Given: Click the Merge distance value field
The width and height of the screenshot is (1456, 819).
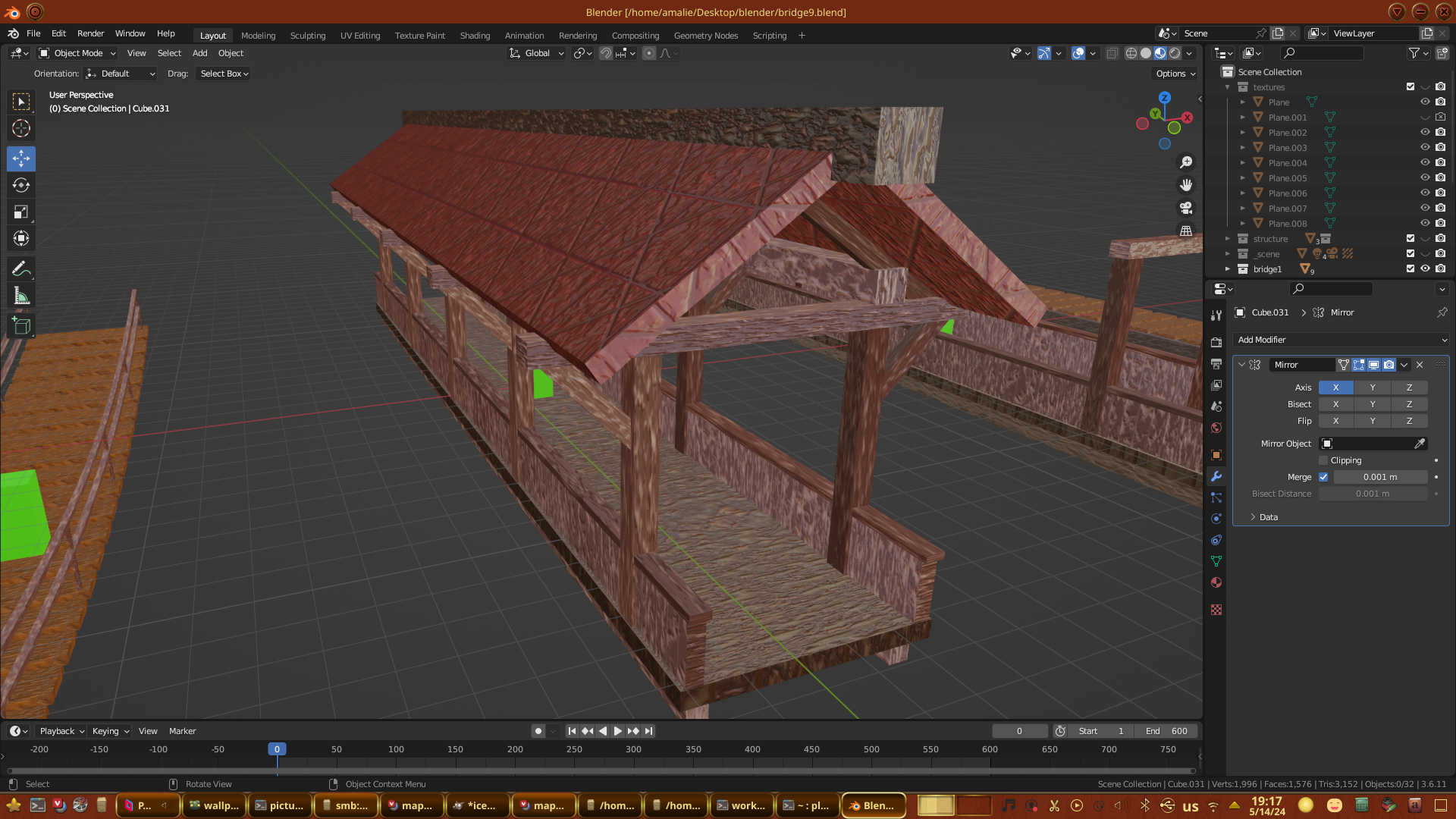Looking at the screenshot, I should click(x=1379, y=477).
